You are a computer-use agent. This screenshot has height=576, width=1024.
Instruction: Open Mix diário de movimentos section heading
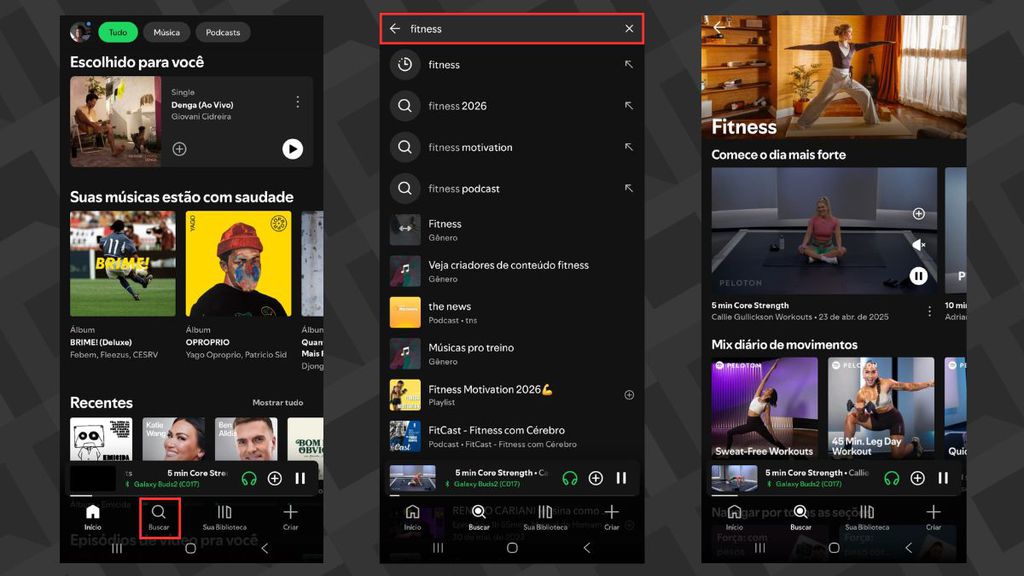pos(784,345)
